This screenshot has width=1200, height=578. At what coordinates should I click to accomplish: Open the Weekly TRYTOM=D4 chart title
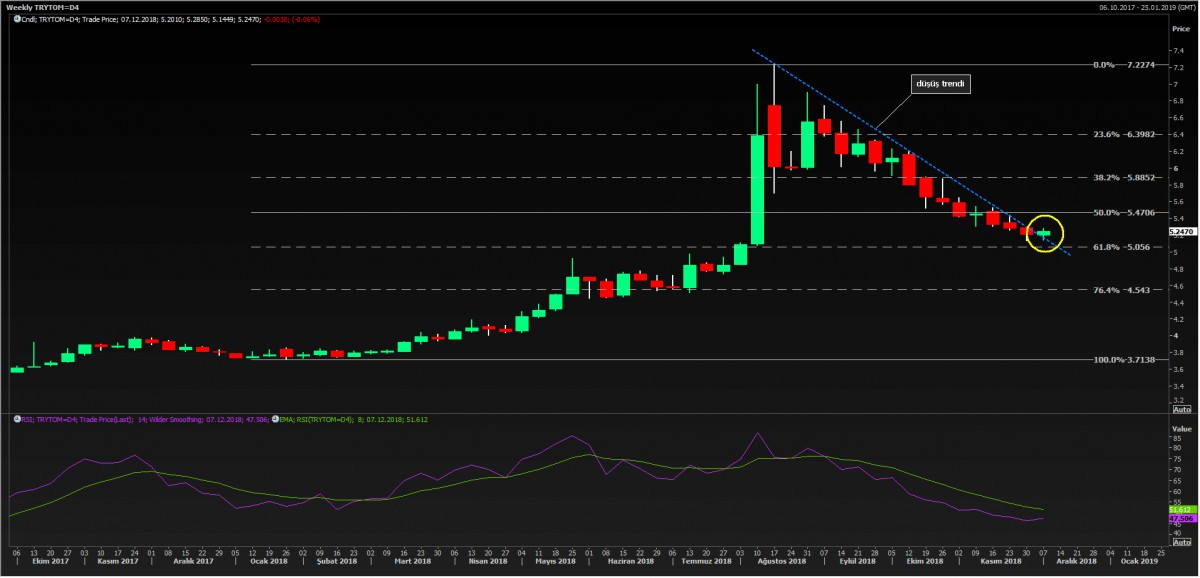[41, 7]
